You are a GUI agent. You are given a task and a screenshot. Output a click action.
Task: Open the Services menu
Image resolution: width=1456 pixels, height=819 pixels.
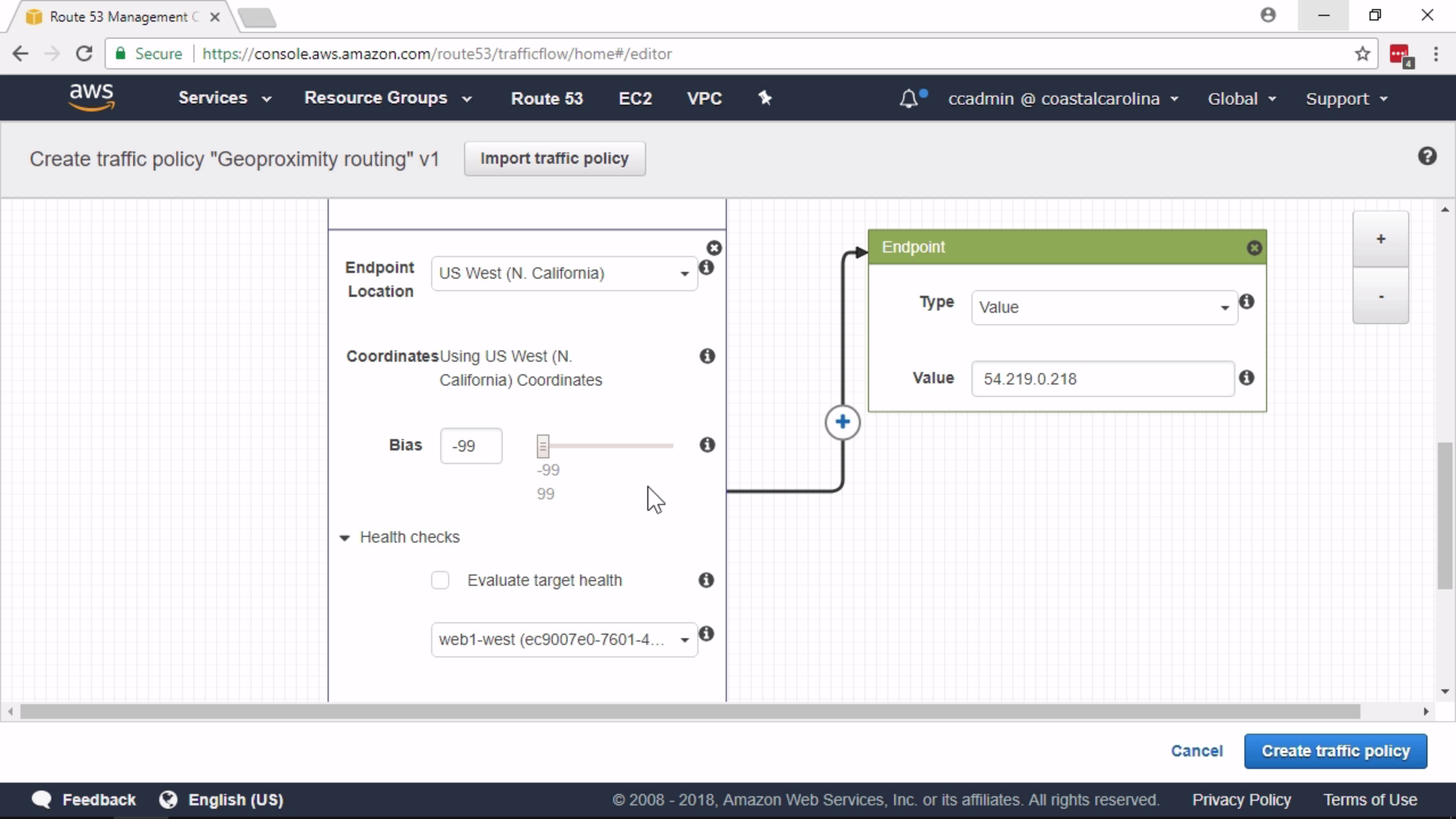click(224, 98)
